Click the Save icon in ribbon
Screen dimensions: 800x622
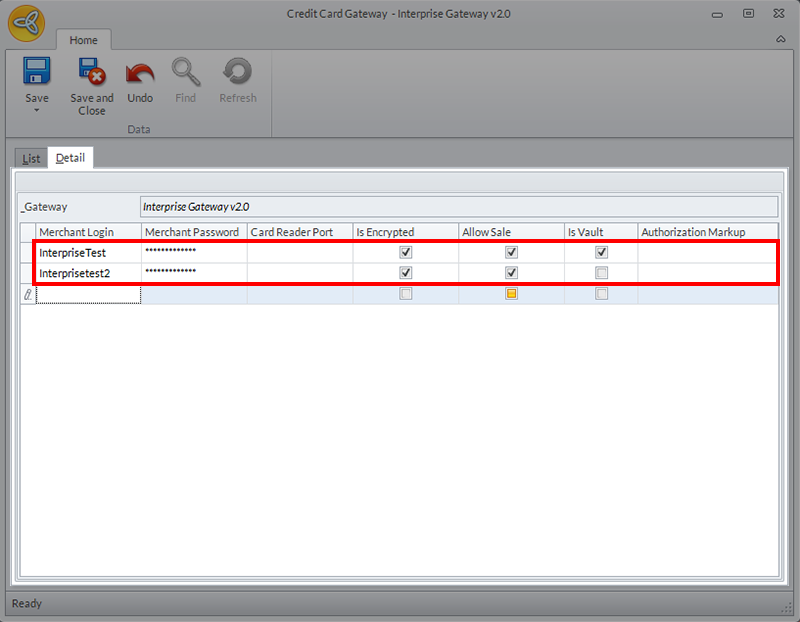click(x=37, y=72)
